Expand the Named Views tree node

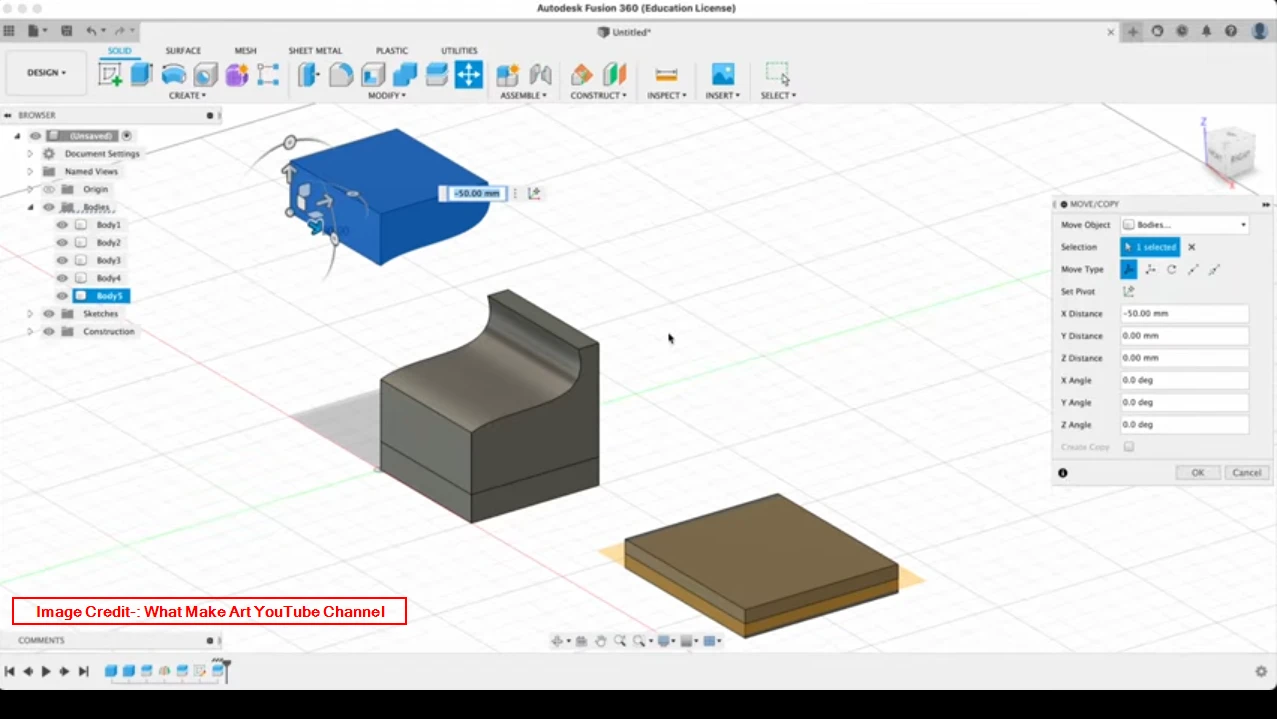(x=30, y=172)
